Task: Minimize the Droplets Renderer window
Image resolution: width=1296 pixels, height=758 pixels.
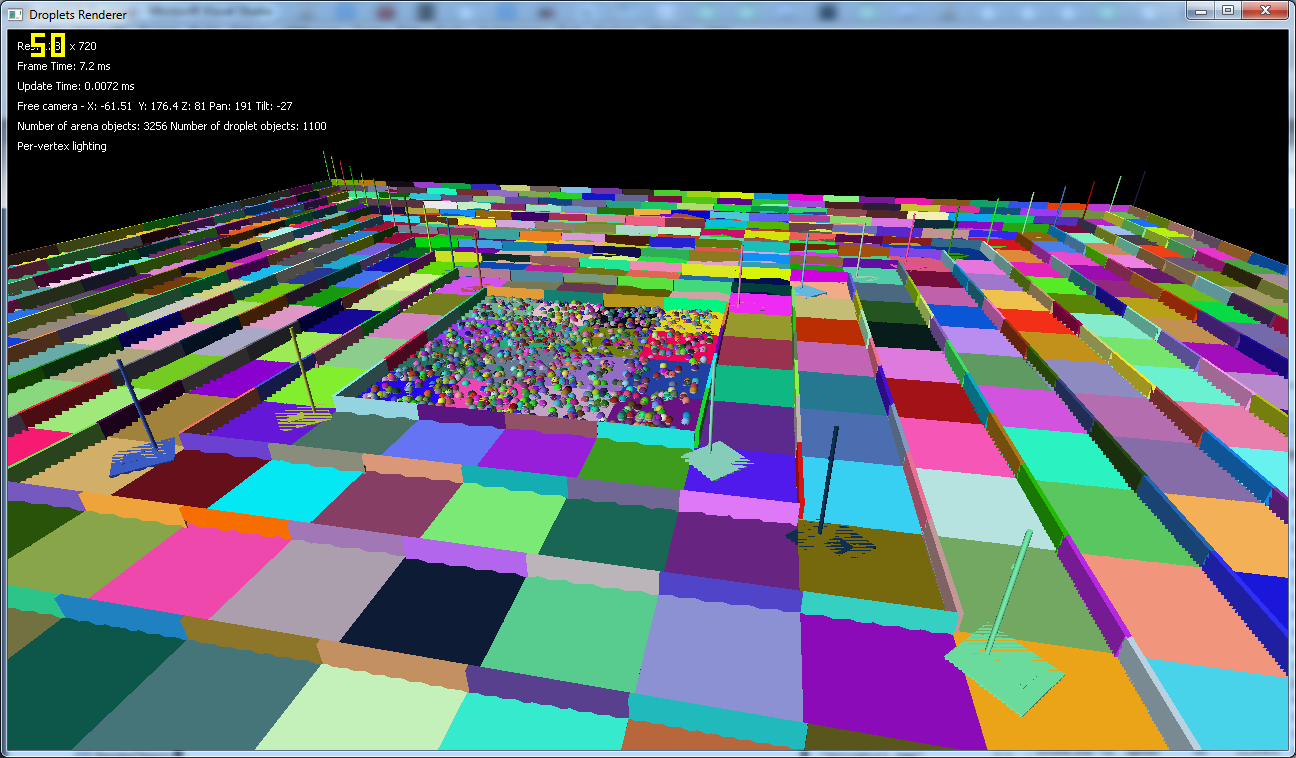Action: 1201,9
